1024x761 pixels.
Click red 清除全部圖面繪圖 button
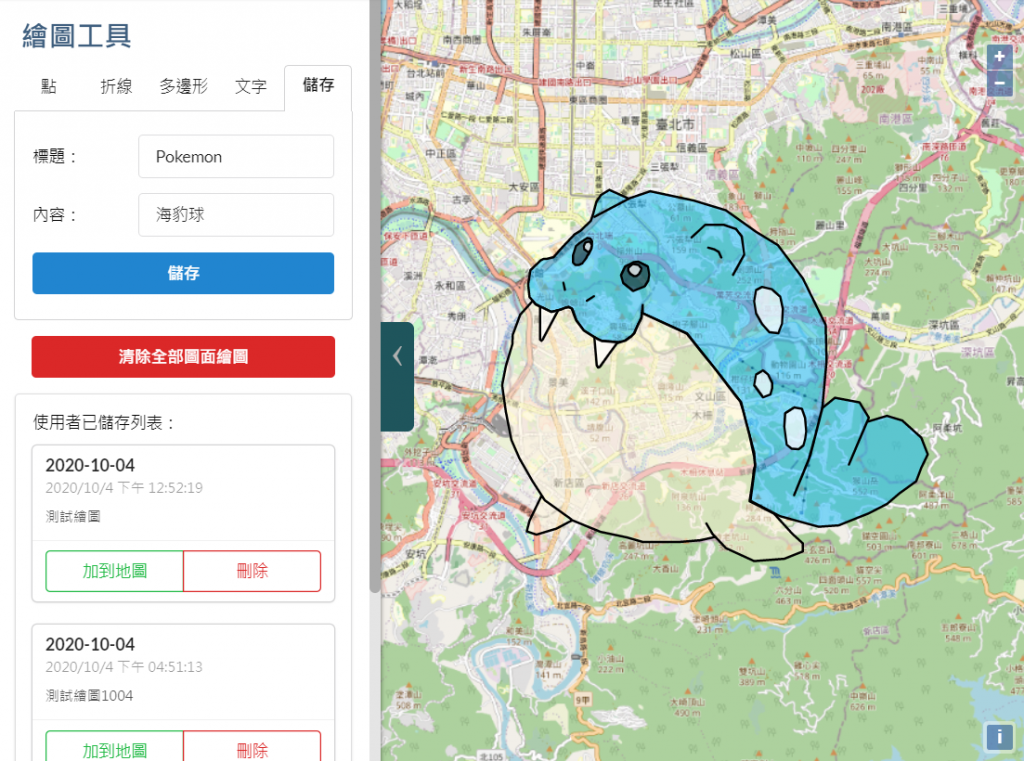coord(183,357)
